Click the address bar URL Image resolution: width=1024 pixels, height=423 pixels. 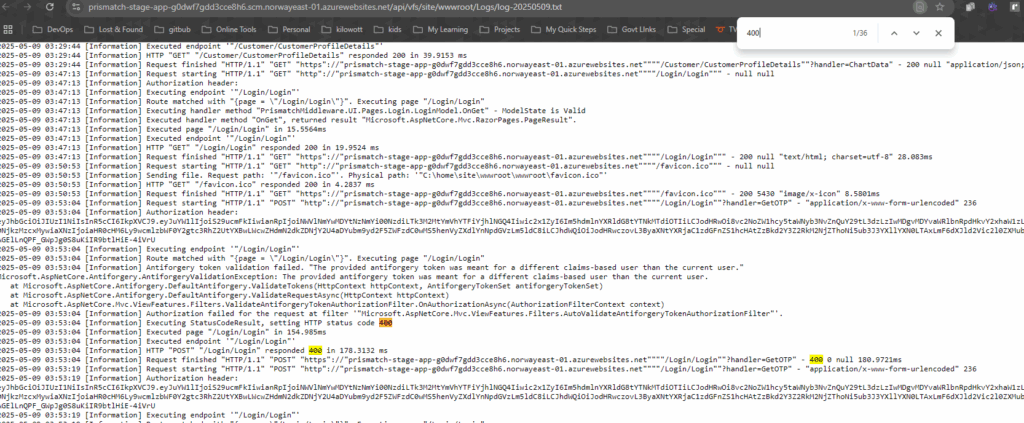[x=325, y=7]
